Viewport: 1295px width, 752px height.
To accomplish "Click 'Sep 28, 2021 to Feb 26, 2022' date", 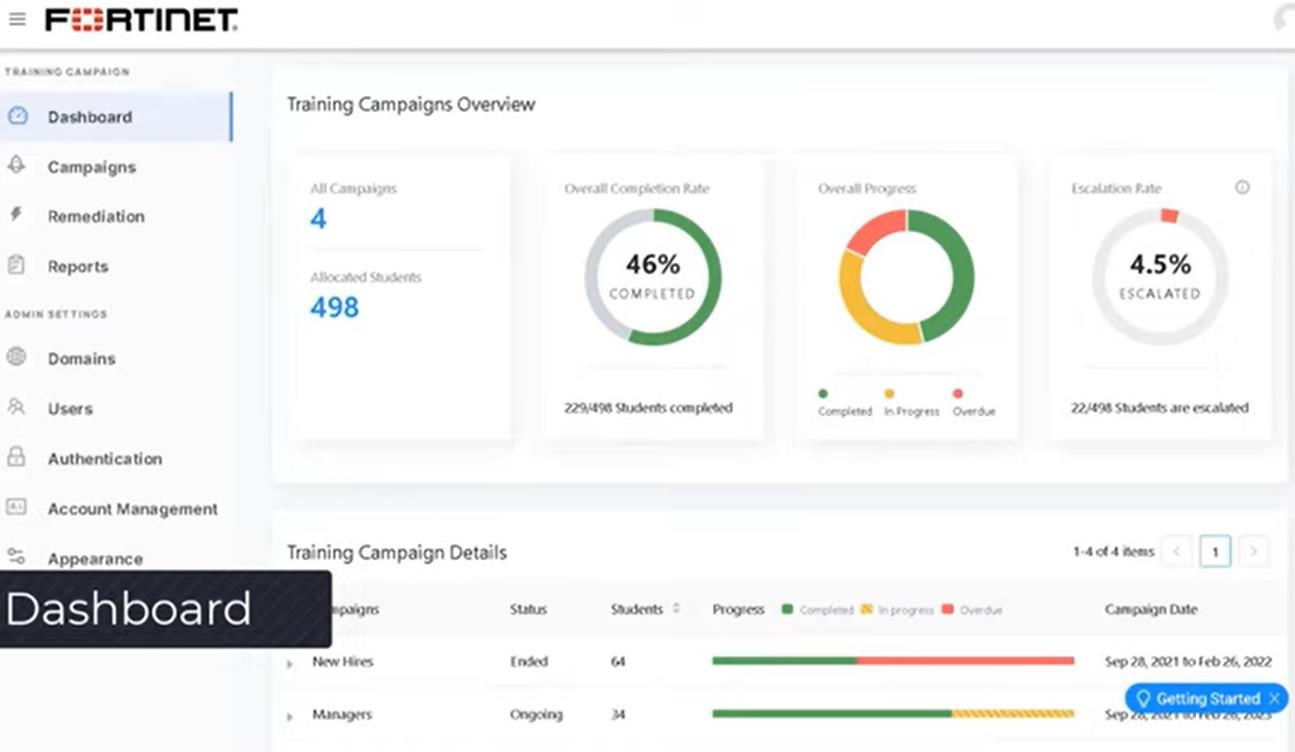I will pyautogui.click(x=1190, y=662).
